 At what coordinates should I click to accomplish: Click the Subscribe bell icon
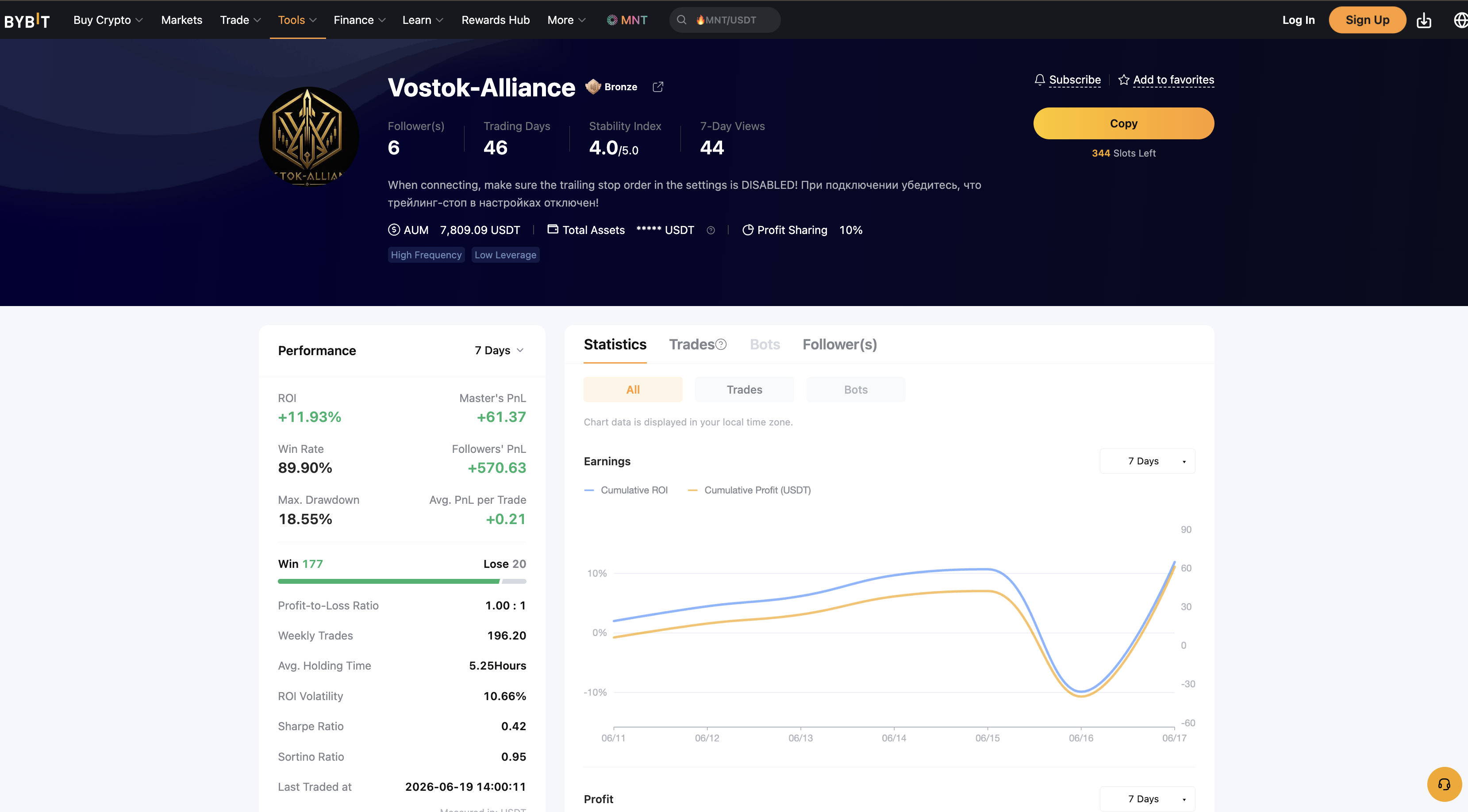pyautogui.click(x=1039, y=80)
